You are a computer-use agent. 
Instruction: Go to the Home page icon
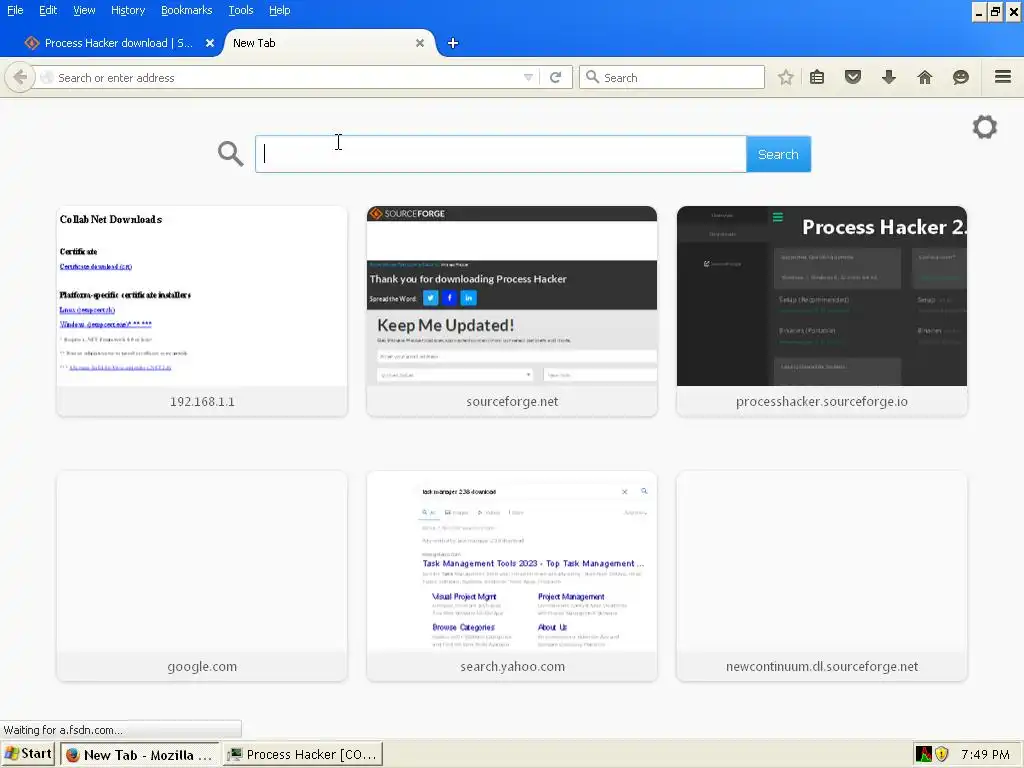click(x=925, y=78)
